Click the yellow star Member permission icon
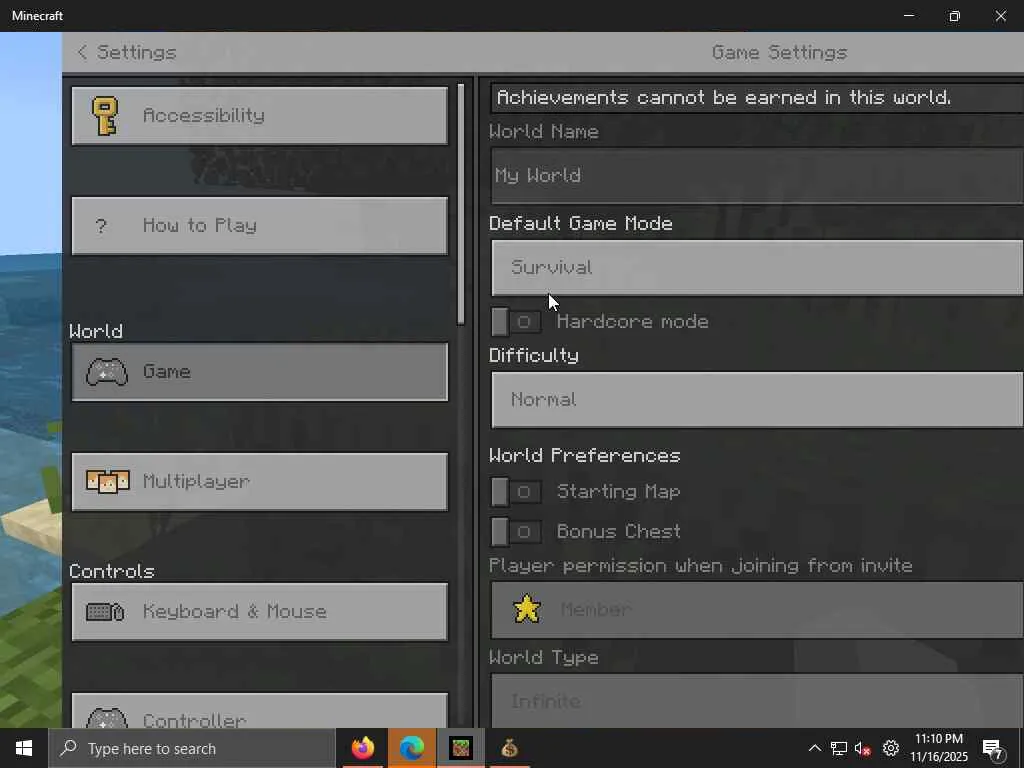This screenshot has width=1024, height=768. [526, 609]
